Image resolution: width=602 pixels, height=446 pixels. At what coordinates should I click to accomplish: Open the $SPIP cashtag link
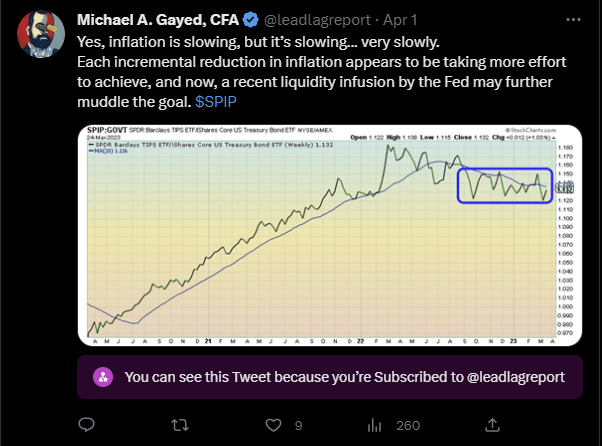pyautogui.click(x=216, y=102)
